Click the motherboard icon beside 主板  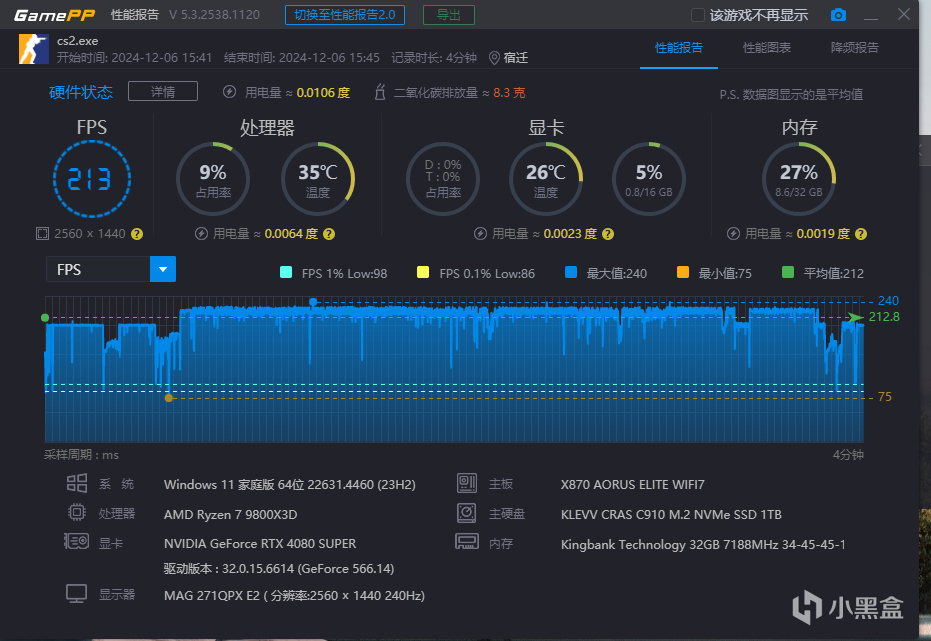point(467,483)
